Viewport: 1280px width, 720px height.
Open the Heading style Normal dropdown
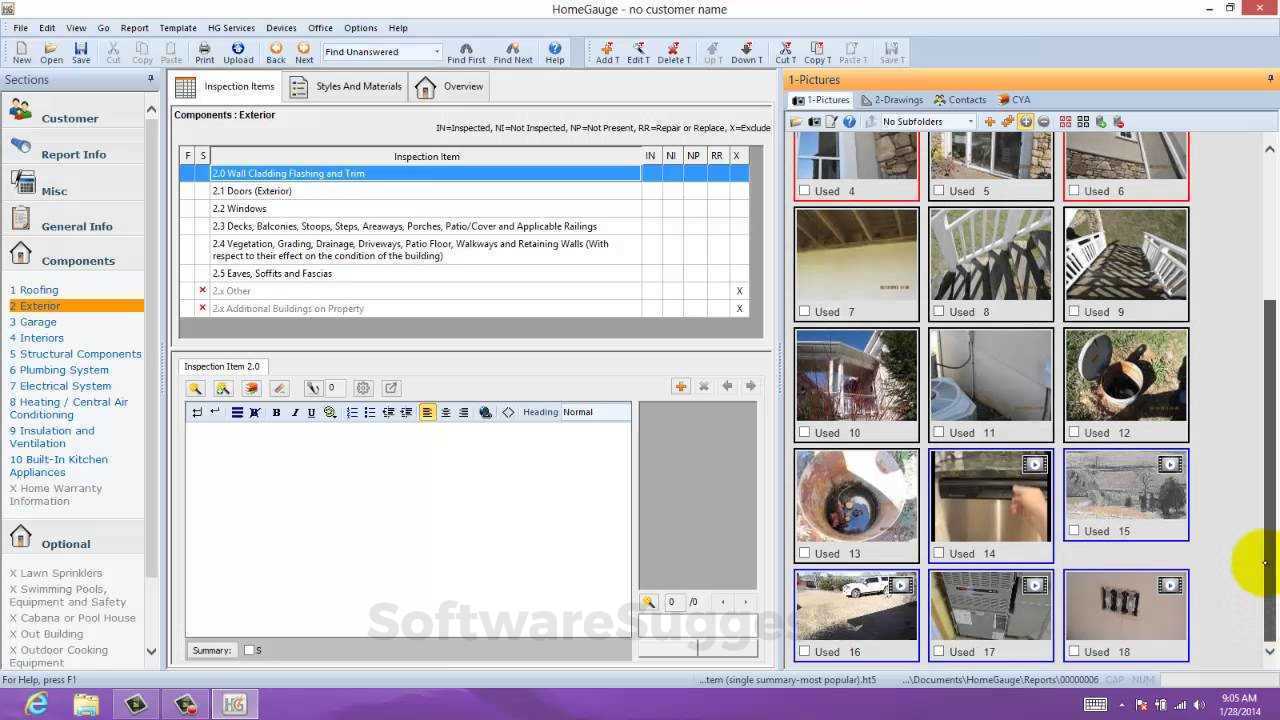[x=595, y=412]
